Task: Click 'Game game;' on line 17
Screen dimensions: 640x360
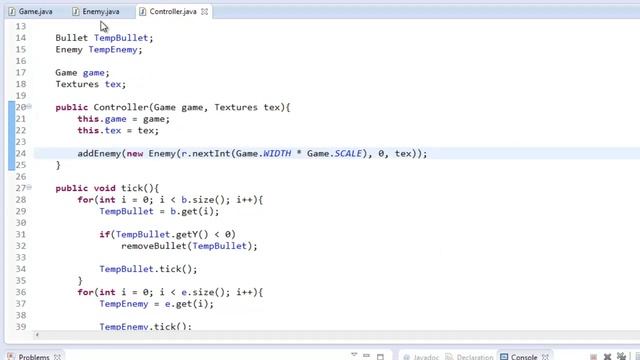Action: (82, 73)
